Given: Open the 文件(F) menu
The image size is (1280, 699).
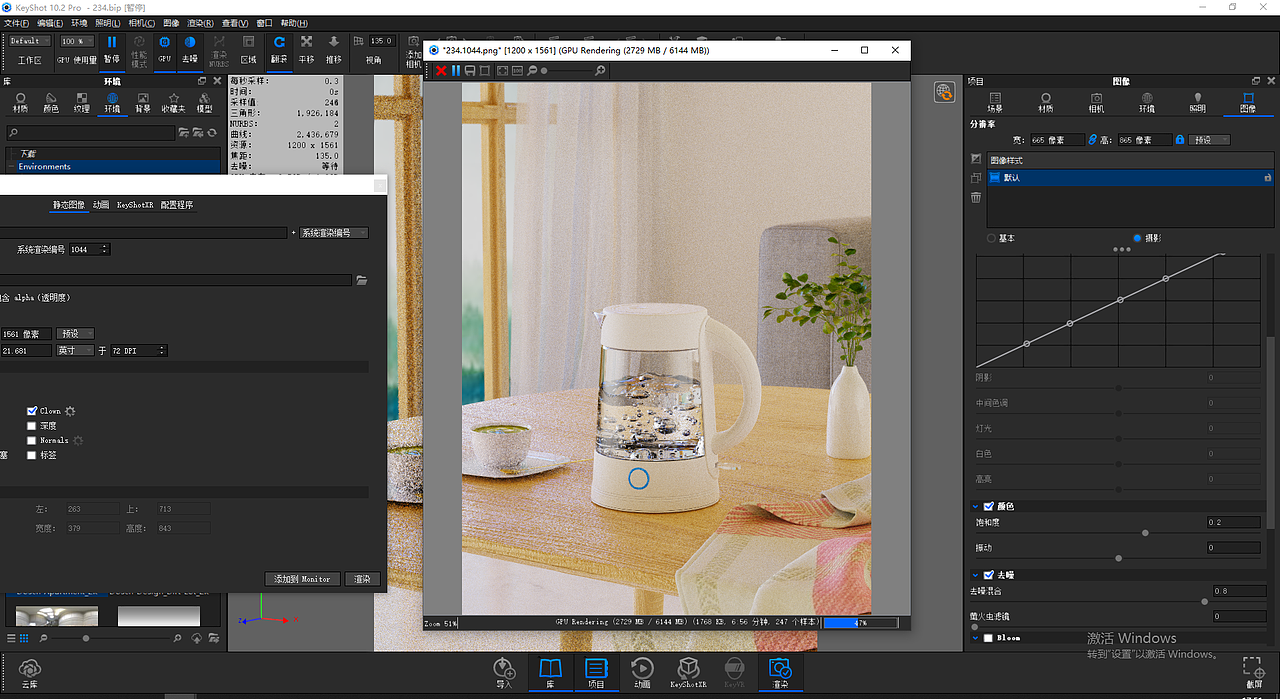Looking at the screenshot, I should pyautogui.click(x=17, y=22).
